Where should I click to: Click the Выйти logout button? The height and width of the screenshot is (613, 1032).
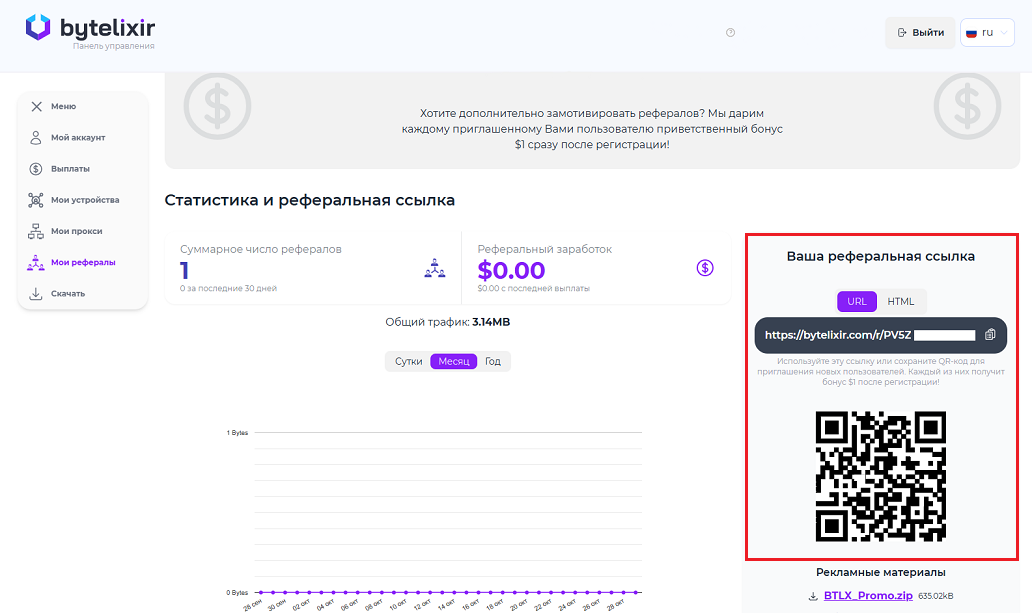click(x=920, y=32)
